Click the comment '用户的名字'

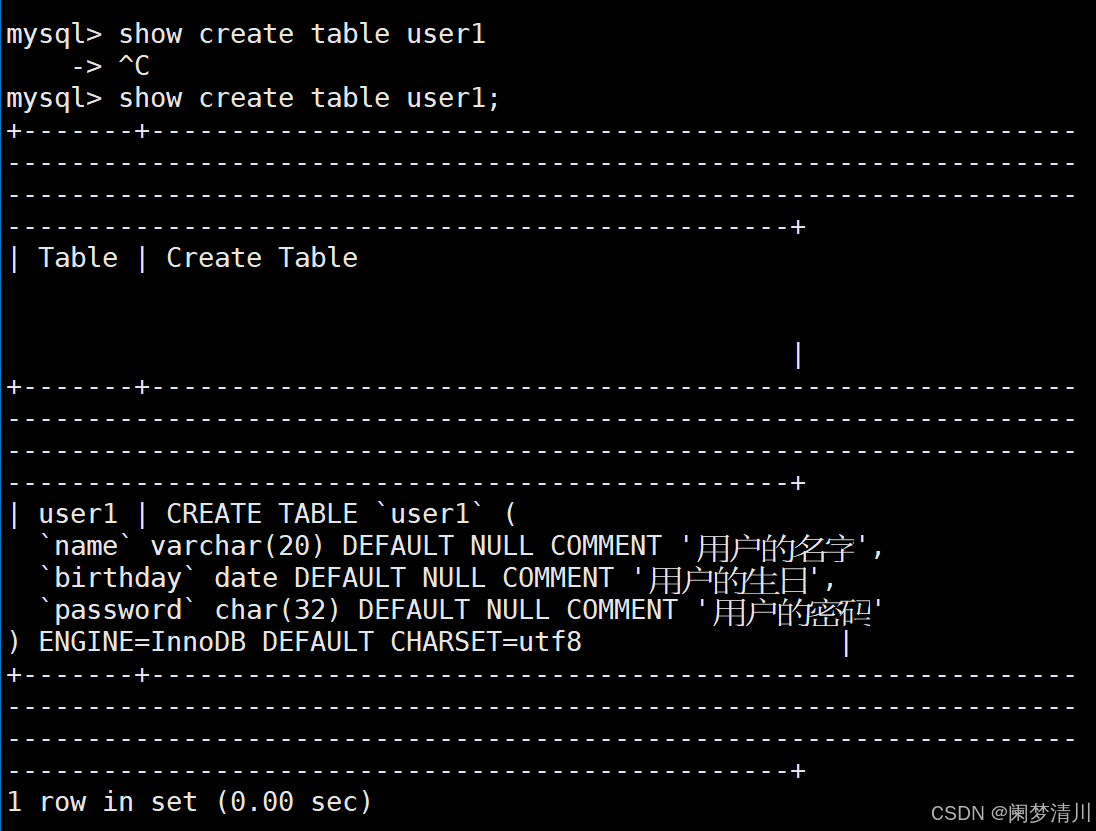click(x=775, y=547)
